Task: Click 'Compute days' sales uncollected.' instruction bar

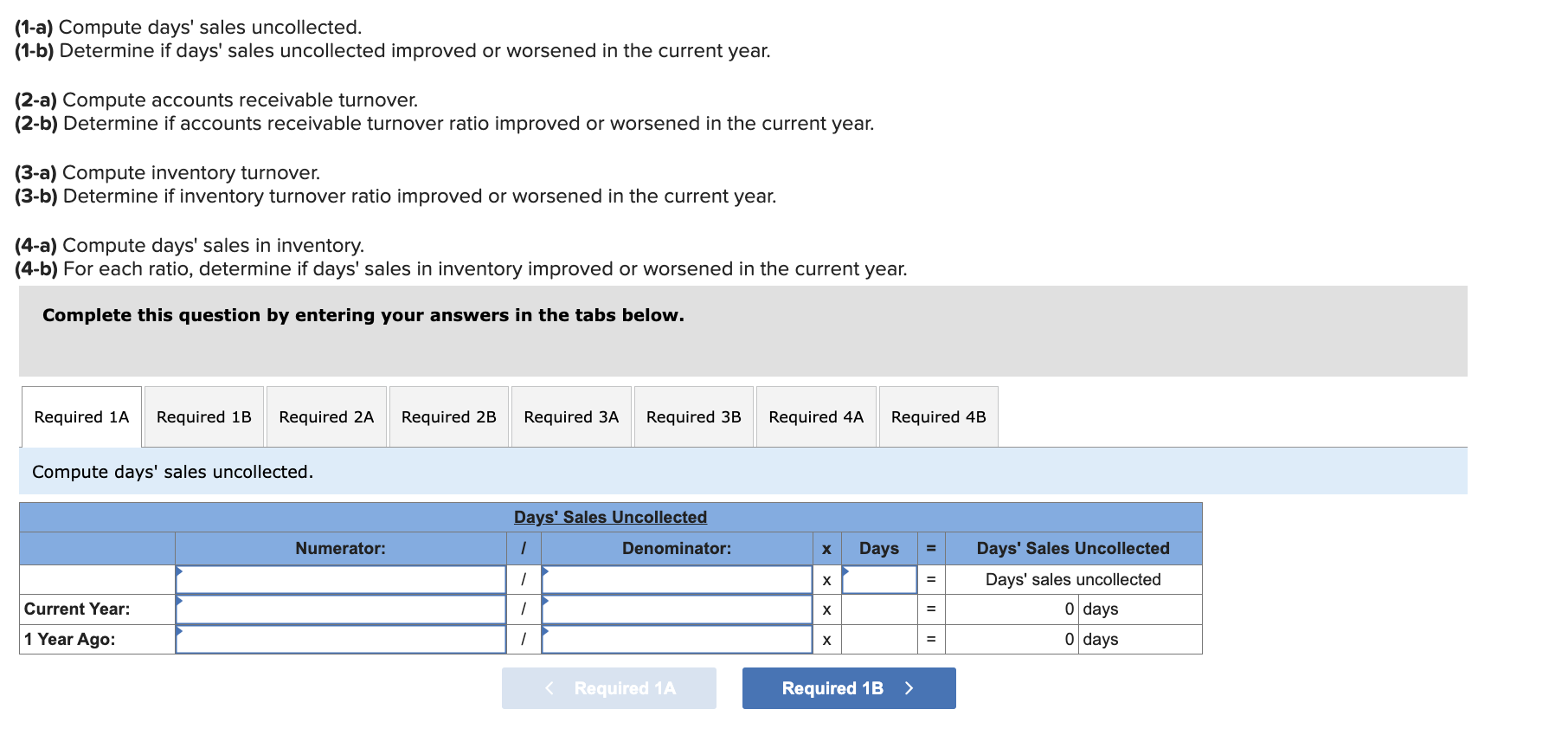Action: tap(743, 472)
